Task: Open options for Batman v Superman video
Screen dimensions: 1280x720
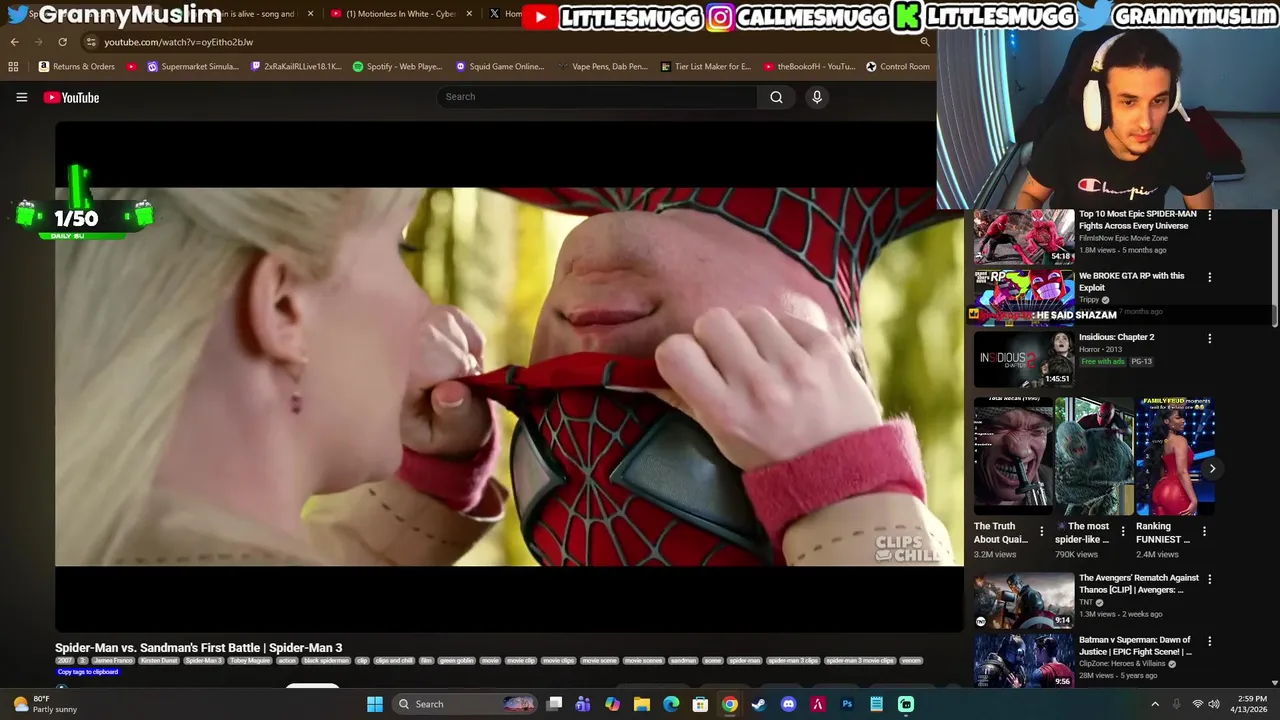Action: pos(1209,641)
